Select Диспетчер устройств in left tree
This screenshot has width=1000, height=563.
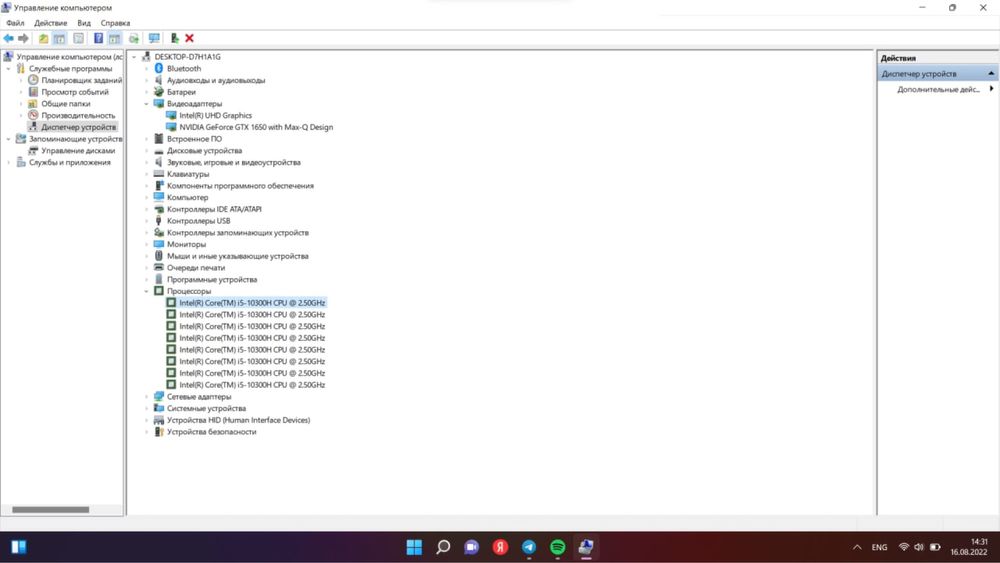pos(78,127)
